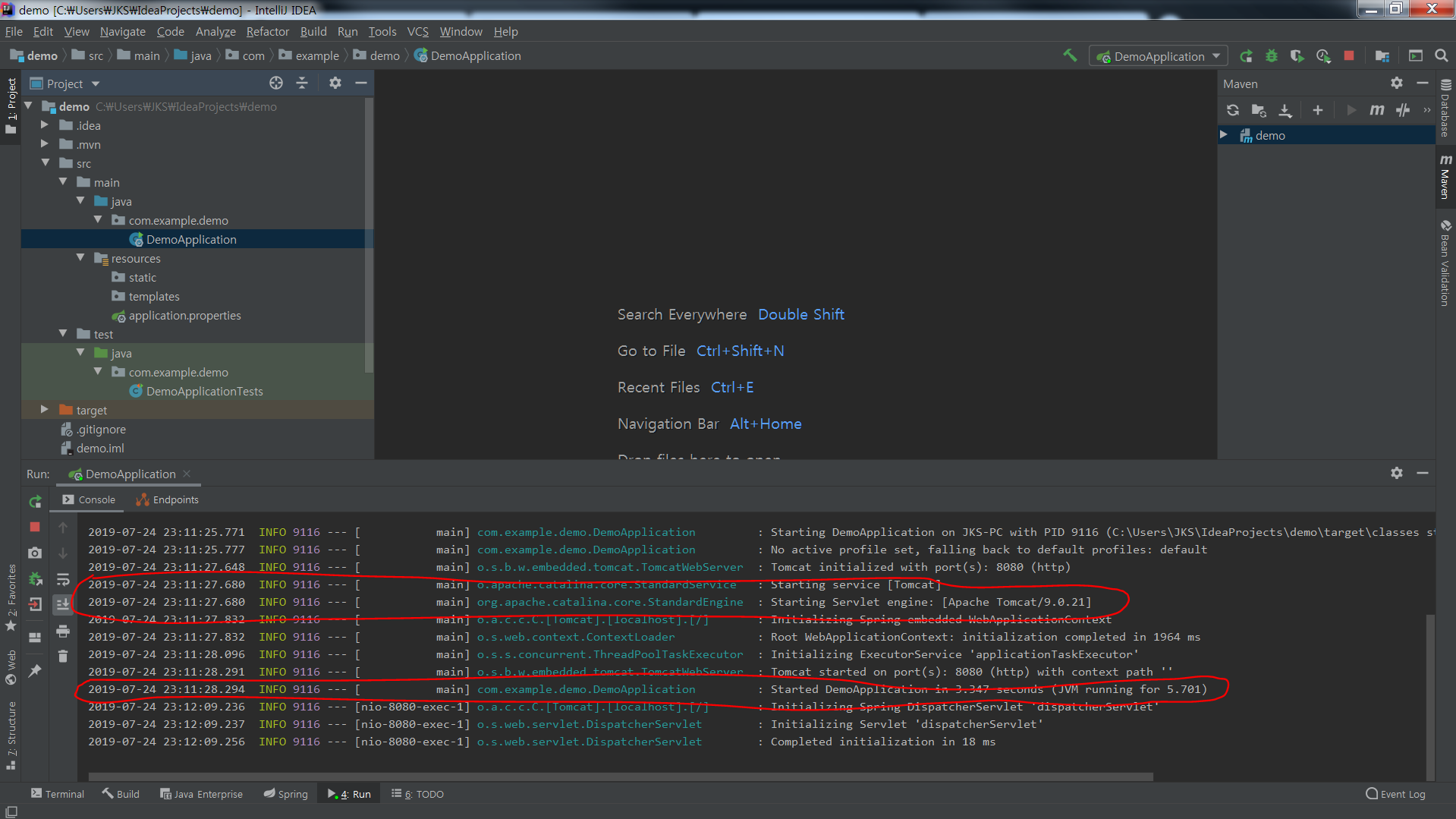Click the Stop button in top toolbar
1456x819 pixels.
(1349, 55)
